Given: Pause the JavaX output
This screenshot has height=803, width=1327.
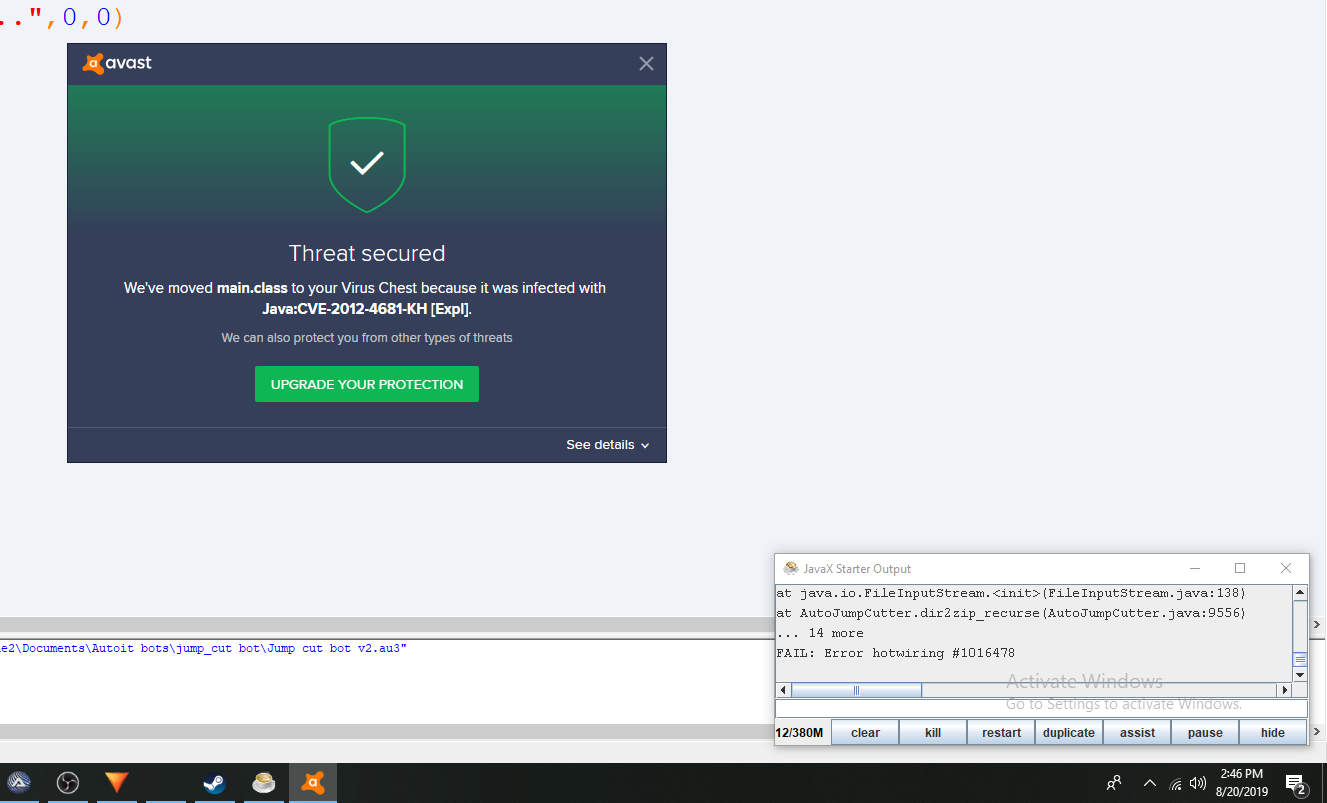Looking at the screenshot, I should pyautogui.click(x=1205, y=733).
